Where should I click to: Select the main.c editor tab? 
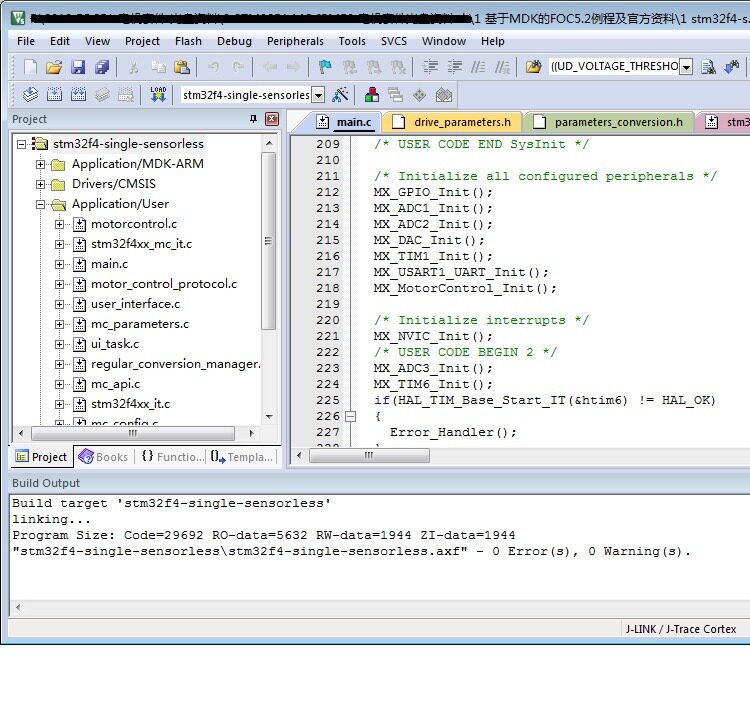(x=343, y=122)
